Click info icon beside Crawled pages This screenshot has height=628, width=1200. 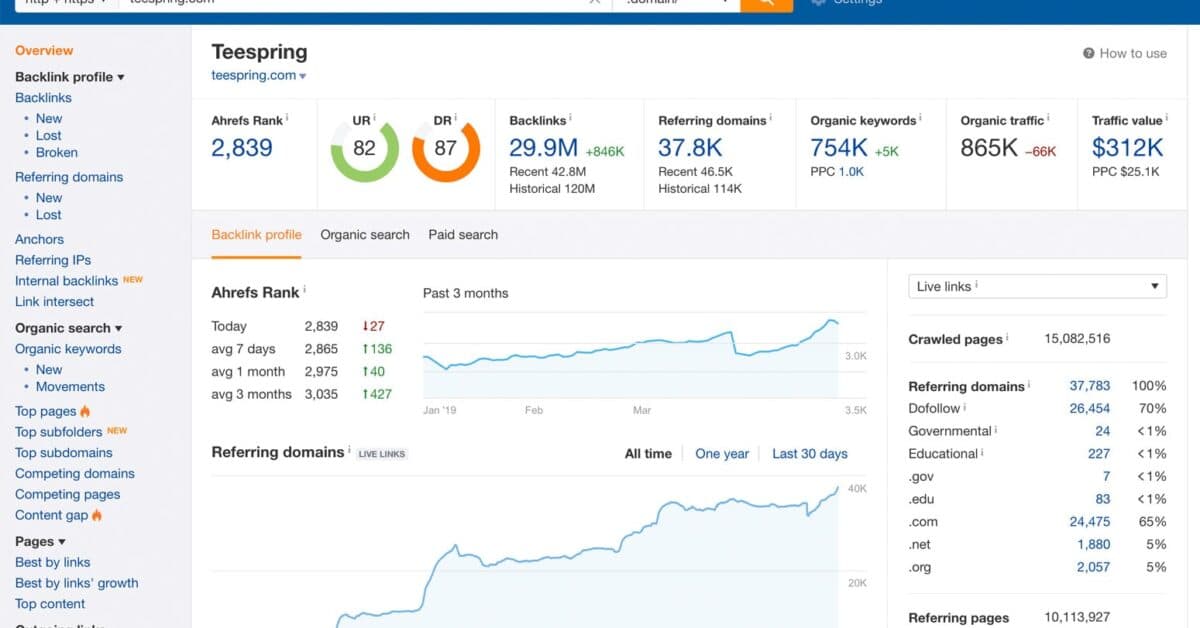coord(1008,338)
